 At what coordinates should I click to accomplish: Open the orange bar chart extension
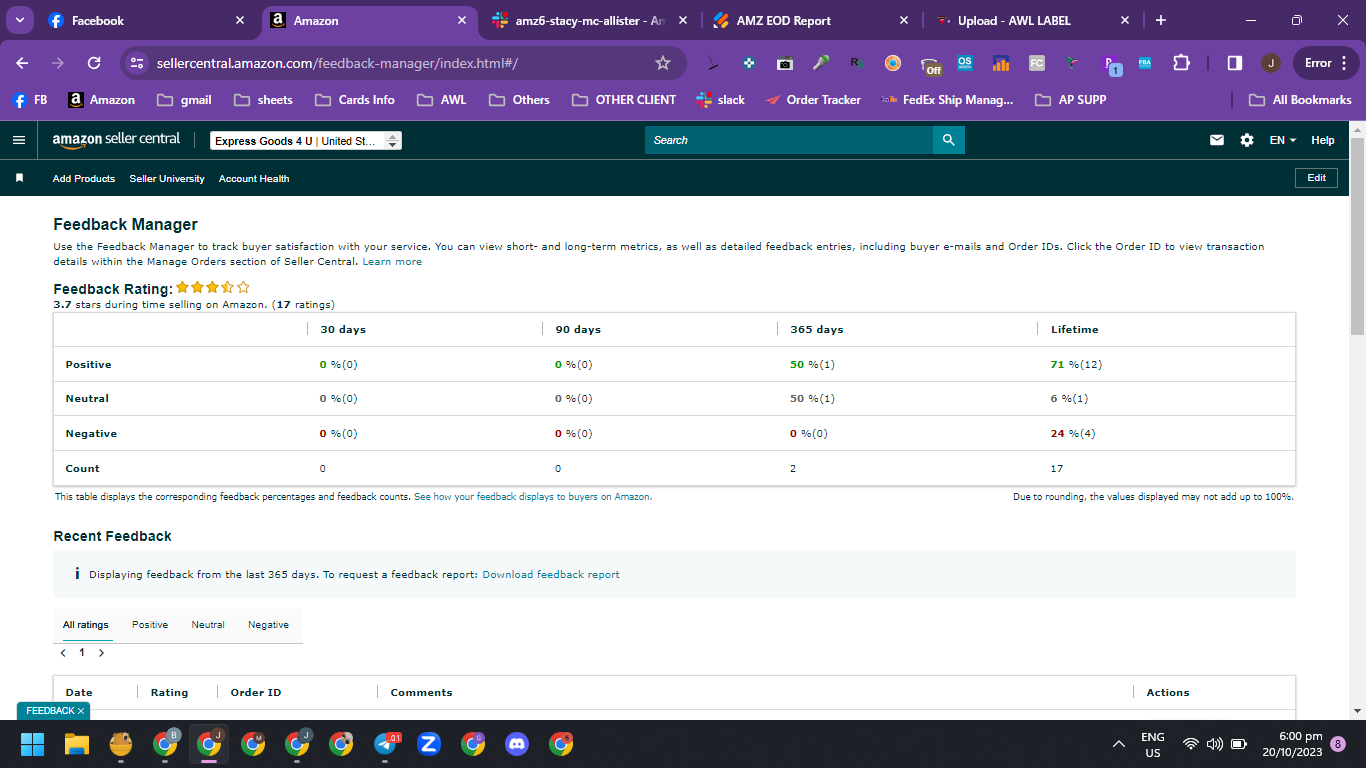tap(1001, 63)
